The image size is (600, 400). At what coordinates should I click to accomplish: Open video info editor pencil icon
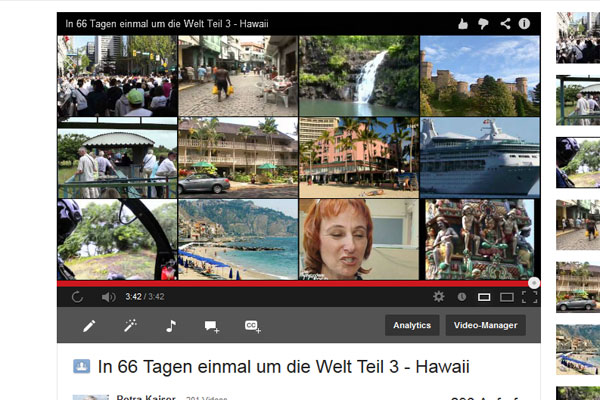[89, 326]
